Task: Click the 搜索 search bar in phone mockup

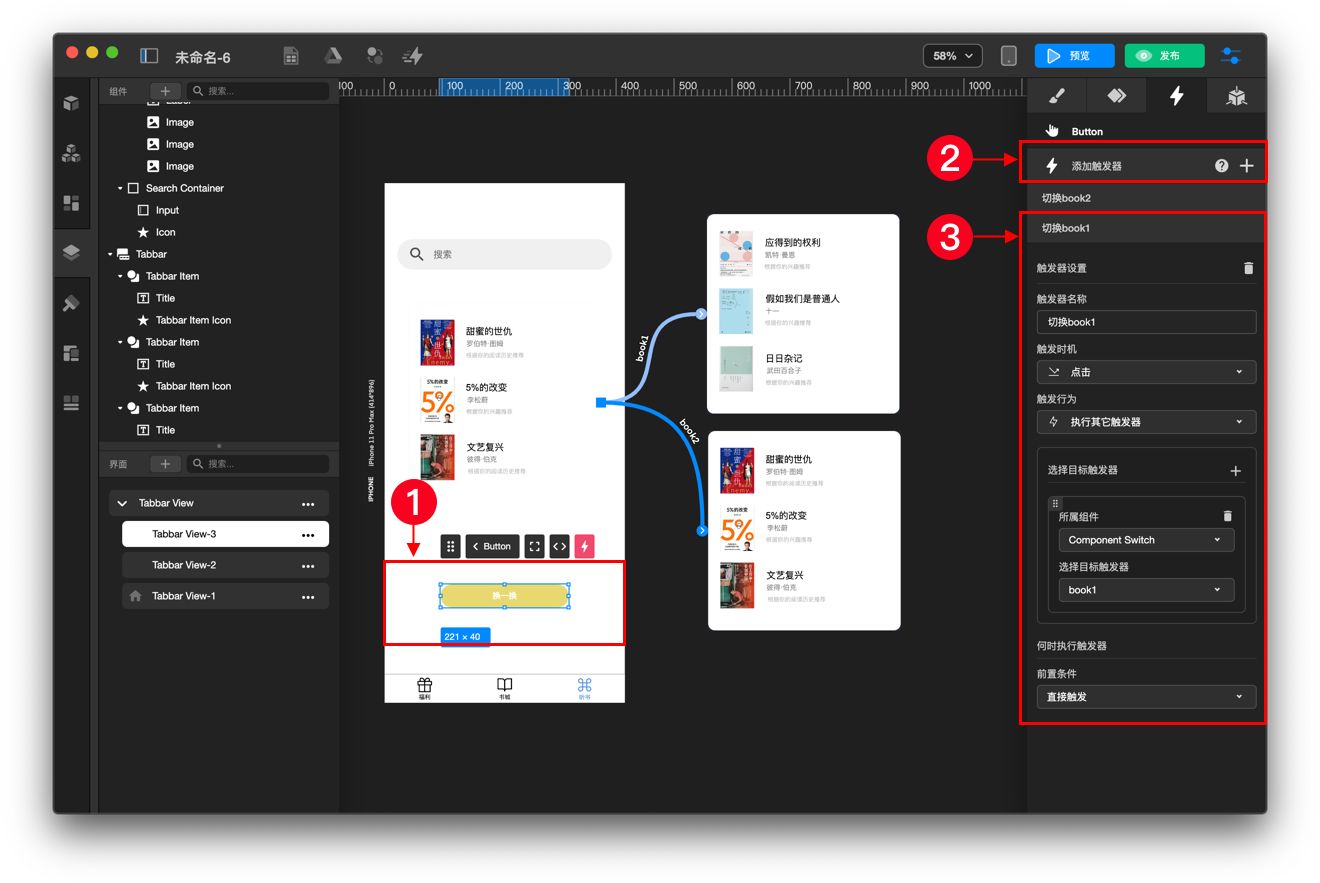Action: coord(504,254)
